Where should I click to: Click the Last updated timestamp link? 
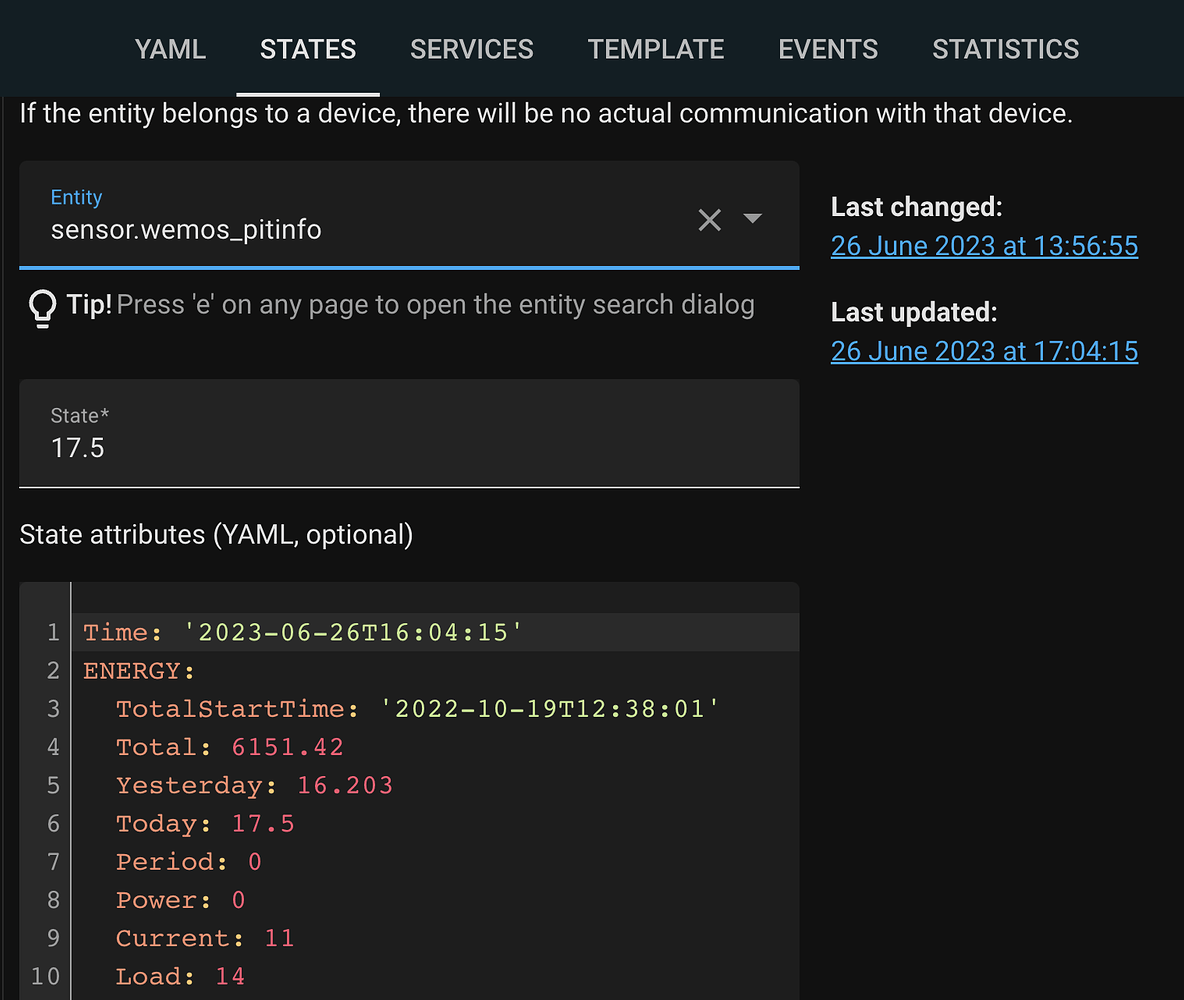point(984,351)
